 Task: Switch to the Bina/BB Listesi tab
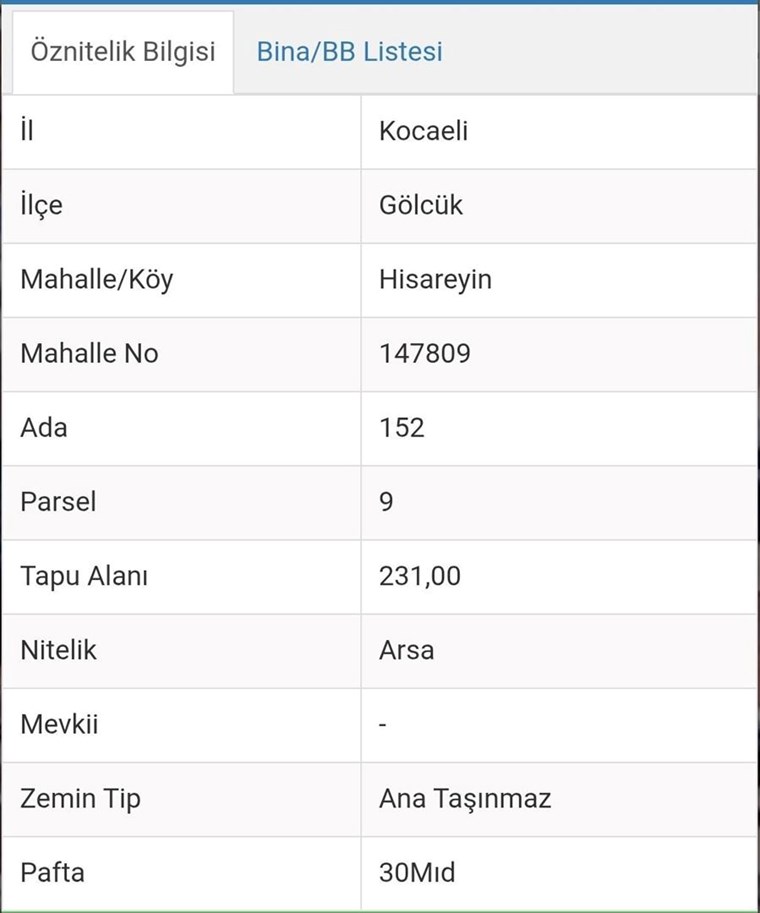tap(349, 52)
